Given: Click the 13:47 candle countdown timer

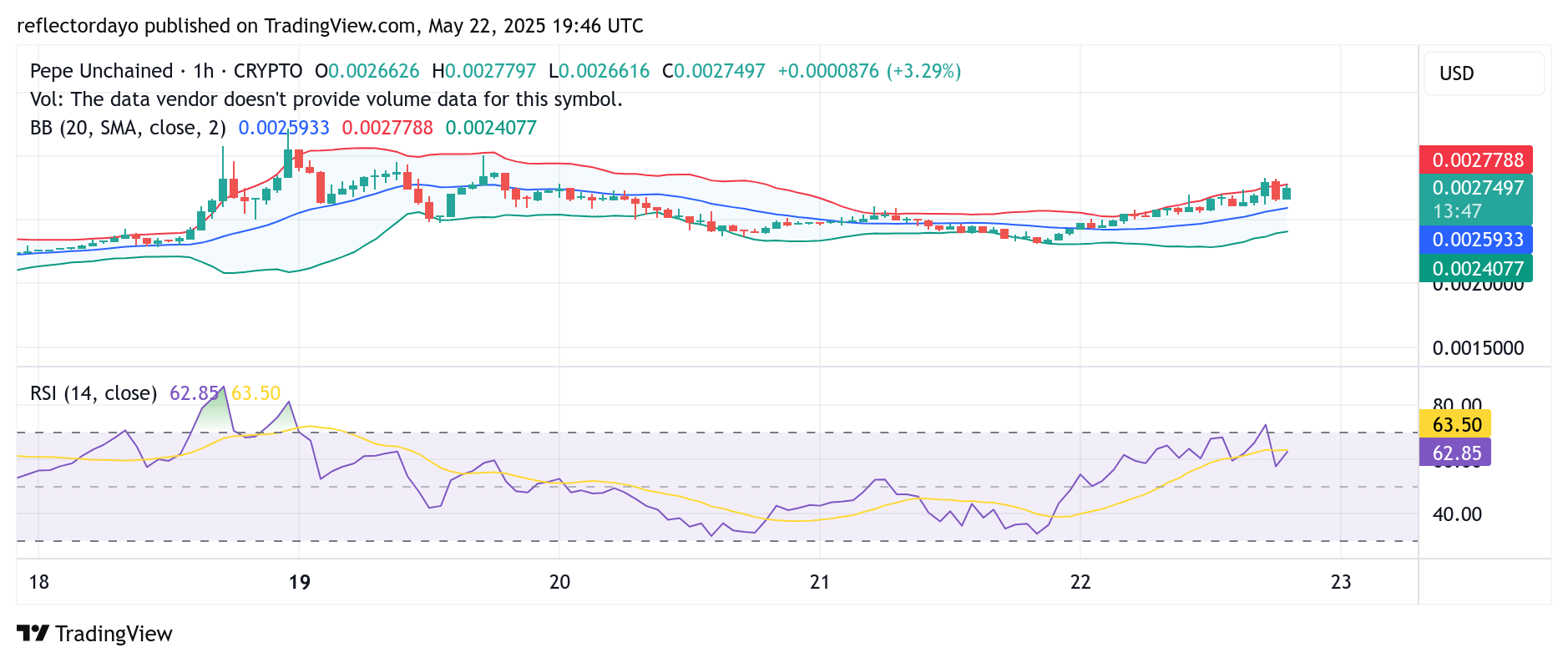Looking at the screenshot, I should 1457,211.
